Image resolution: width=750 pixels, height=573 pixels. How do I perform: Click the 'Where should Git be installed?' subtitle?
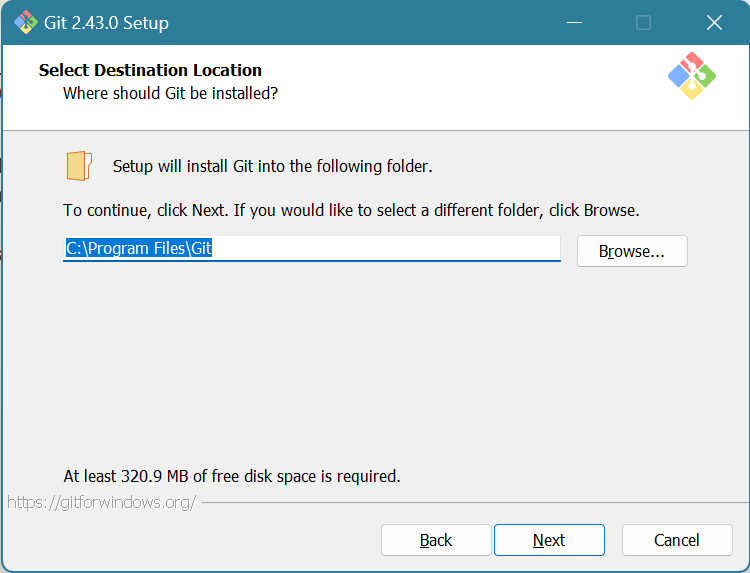click(170, 93)
